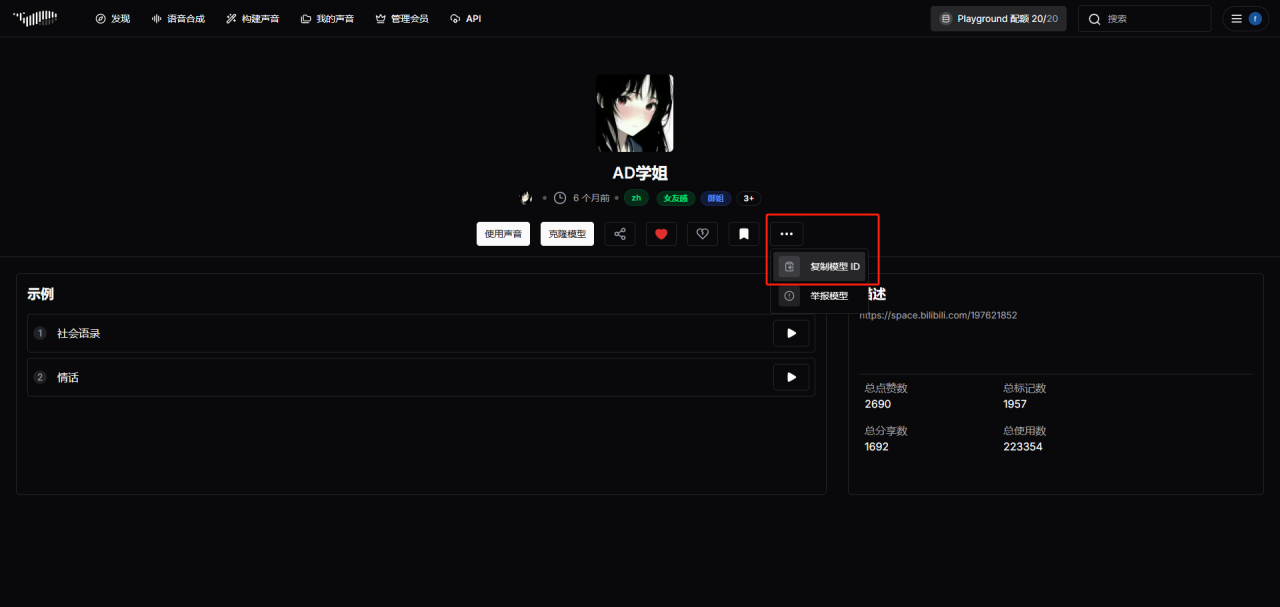This screenshot has height=607, width=1280.
Task: Click the 构建声音 magic wand icon
Action: [231, 19]
